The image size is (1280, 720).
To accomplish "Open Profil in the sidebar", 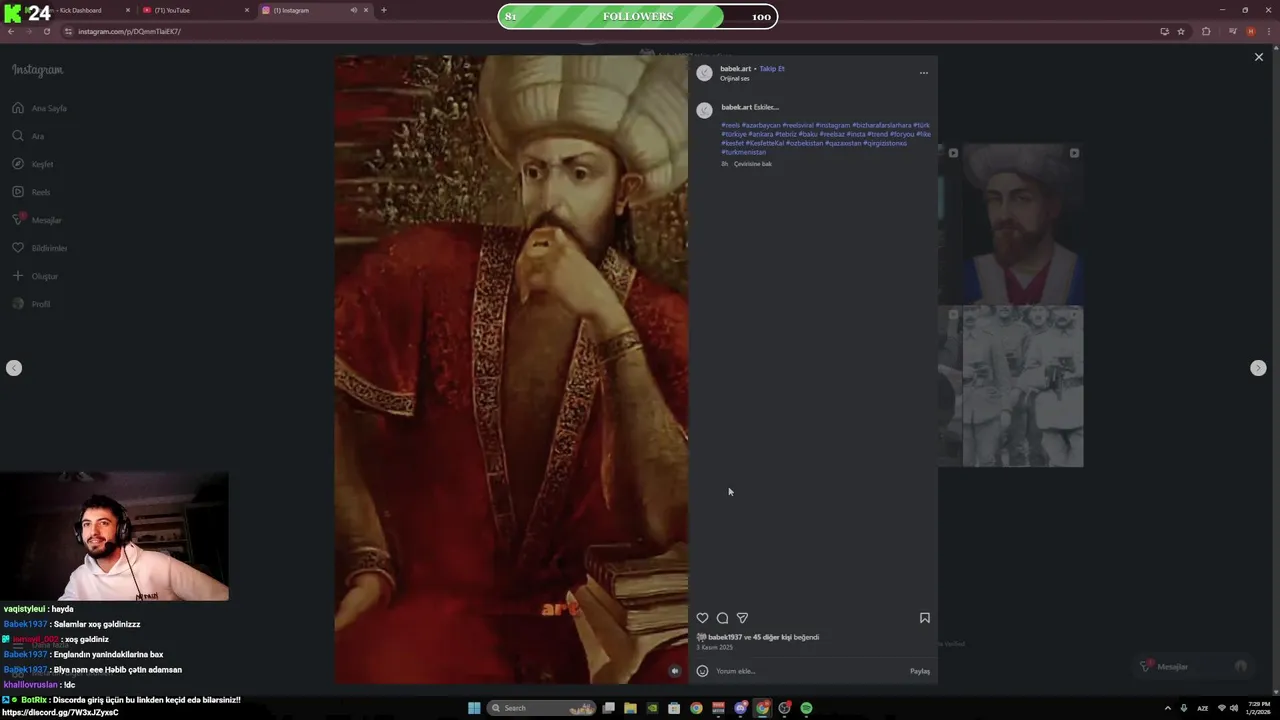I will click(31, 304).
